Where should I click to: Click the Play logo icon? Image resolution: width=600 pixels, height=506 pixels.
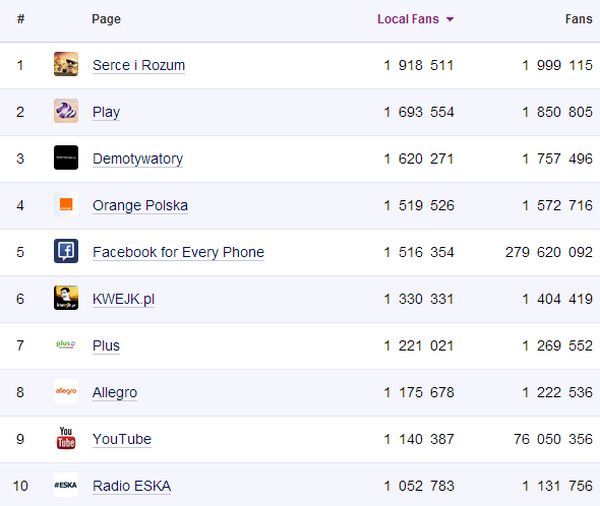pos(66,111)
